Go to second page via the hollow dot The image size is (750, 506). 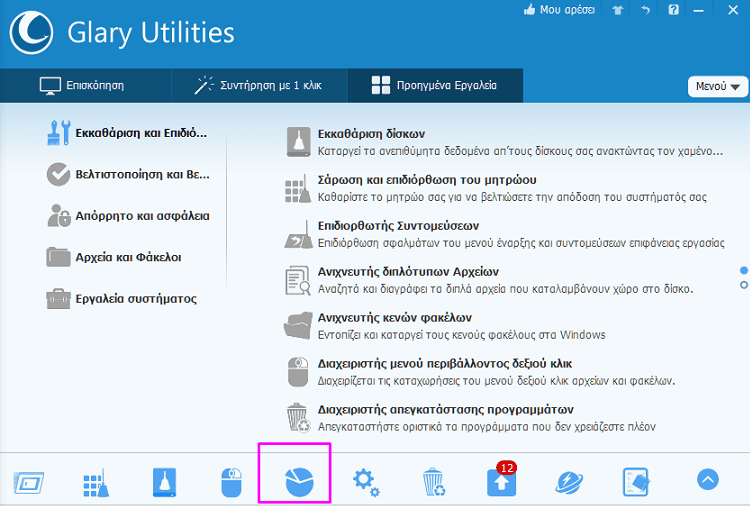(x=744, y=285)
